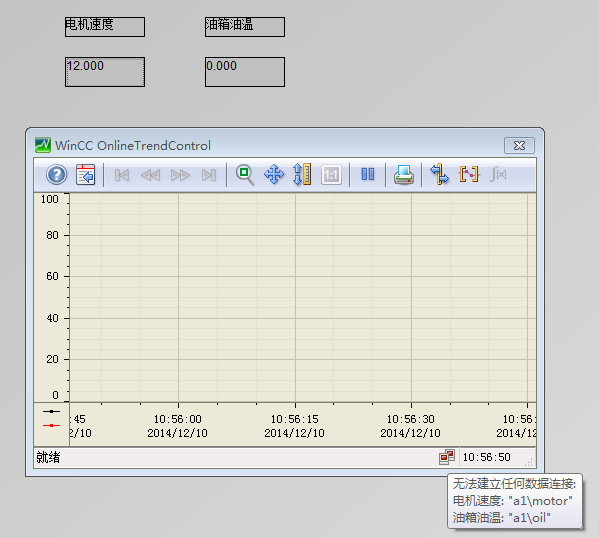
Task: Select the zoom area magnifier tool
Action: click(x=245, y=175)
